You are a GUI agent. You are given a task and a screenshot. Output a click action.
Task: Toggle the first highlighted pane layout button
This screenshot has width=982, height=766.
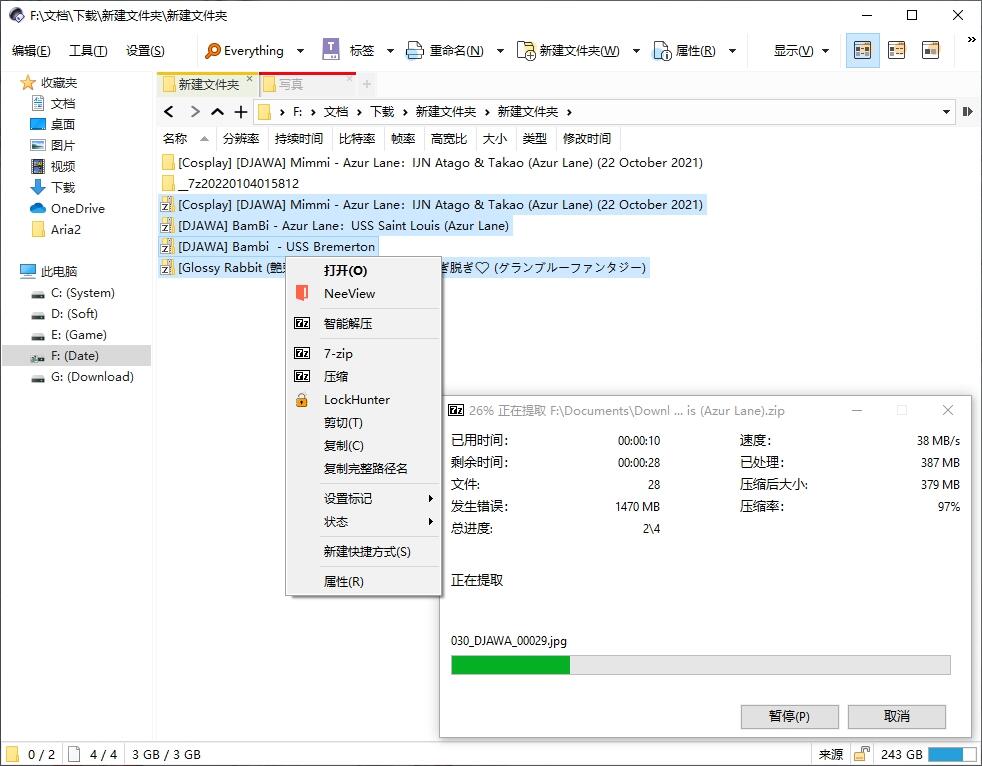click(862, 50)
